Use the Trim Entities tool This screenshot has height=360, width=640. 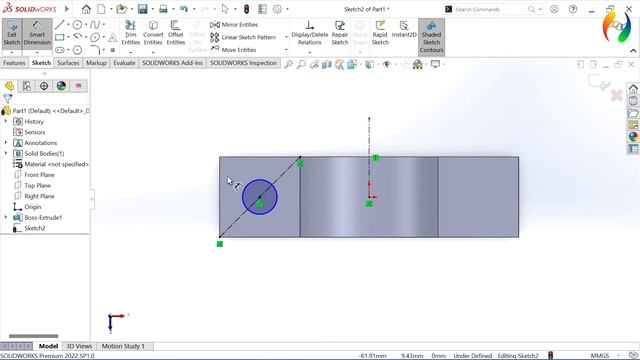tap(131, 33)
